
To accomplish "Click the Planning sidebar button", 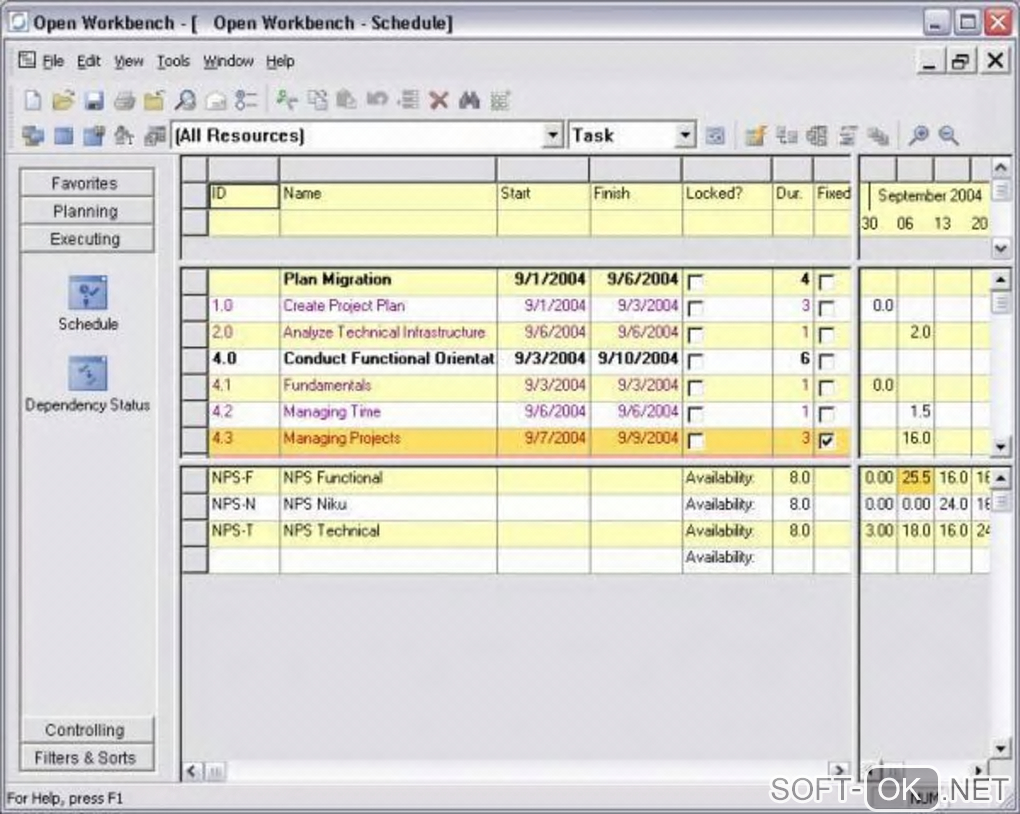I will [87, 211].
